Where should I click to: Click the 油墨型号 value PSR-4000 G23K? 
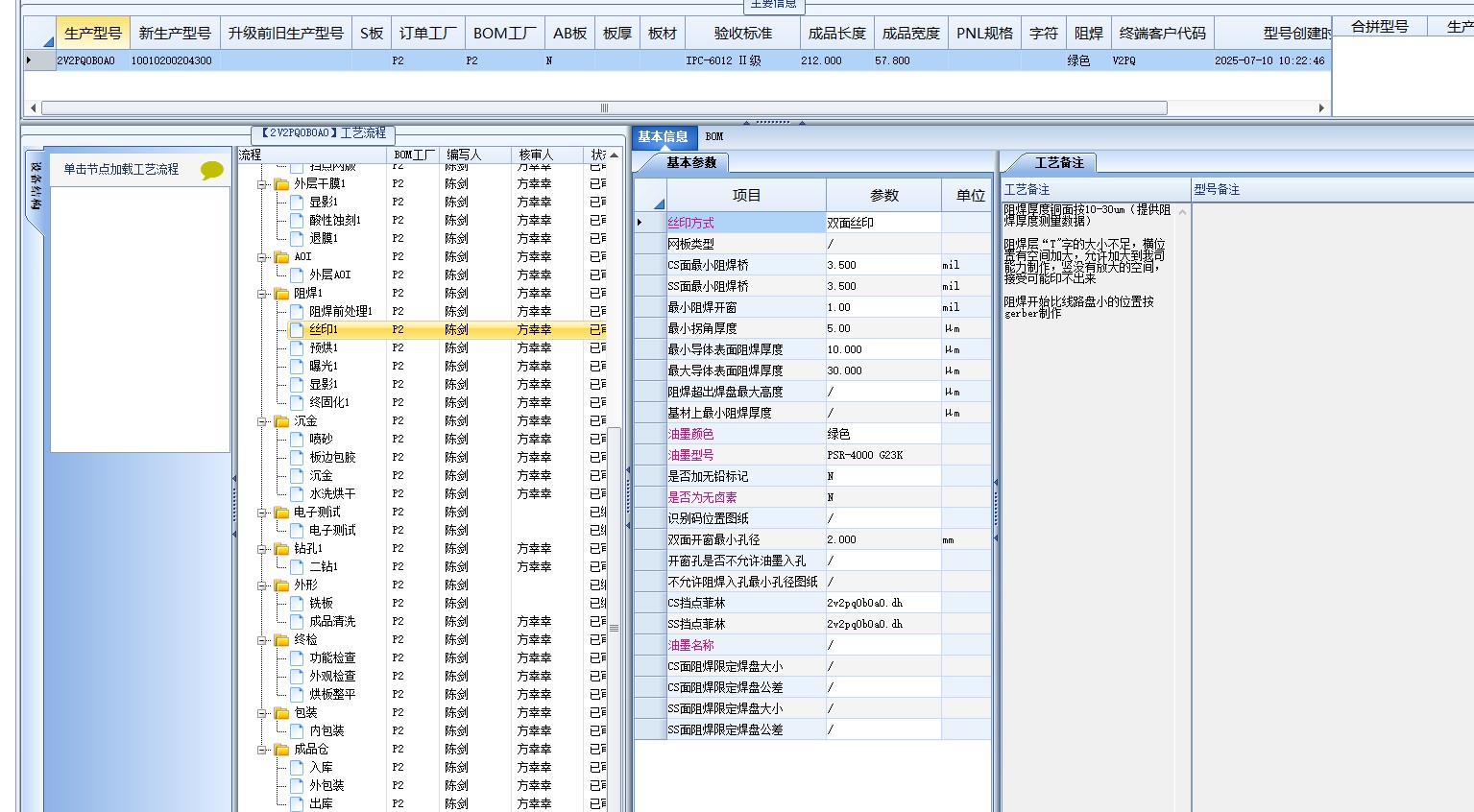pyautogui.click(x=883, y=455)
